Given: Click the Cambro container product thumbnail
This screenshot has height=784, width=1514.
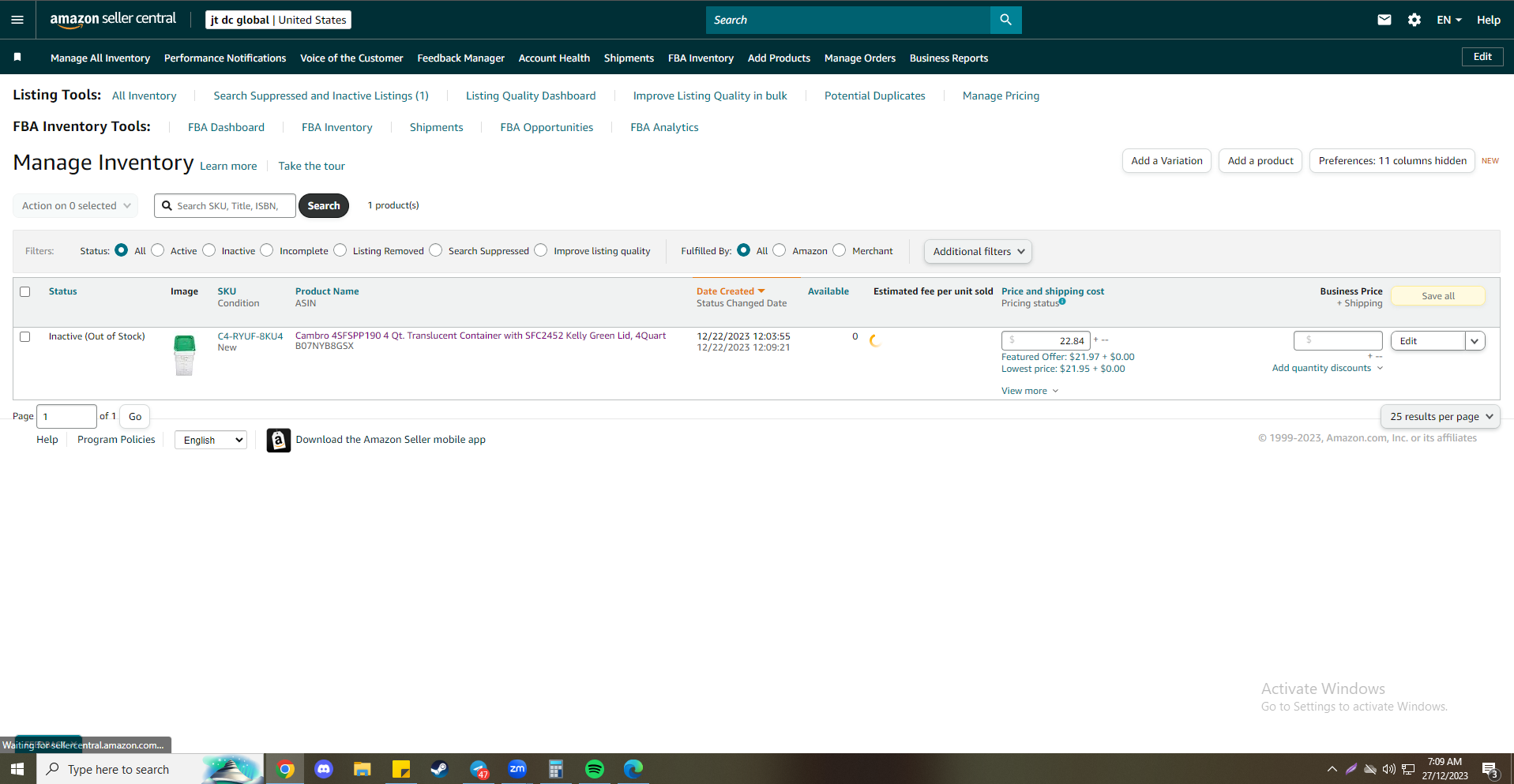Looking at the screenshot, I should pos(184,354).
